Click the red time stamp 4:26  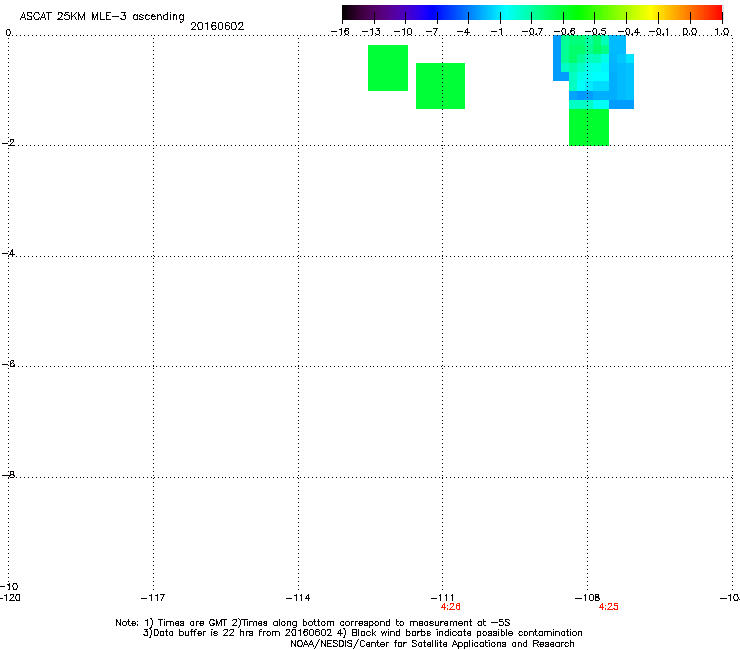[450, 607]
